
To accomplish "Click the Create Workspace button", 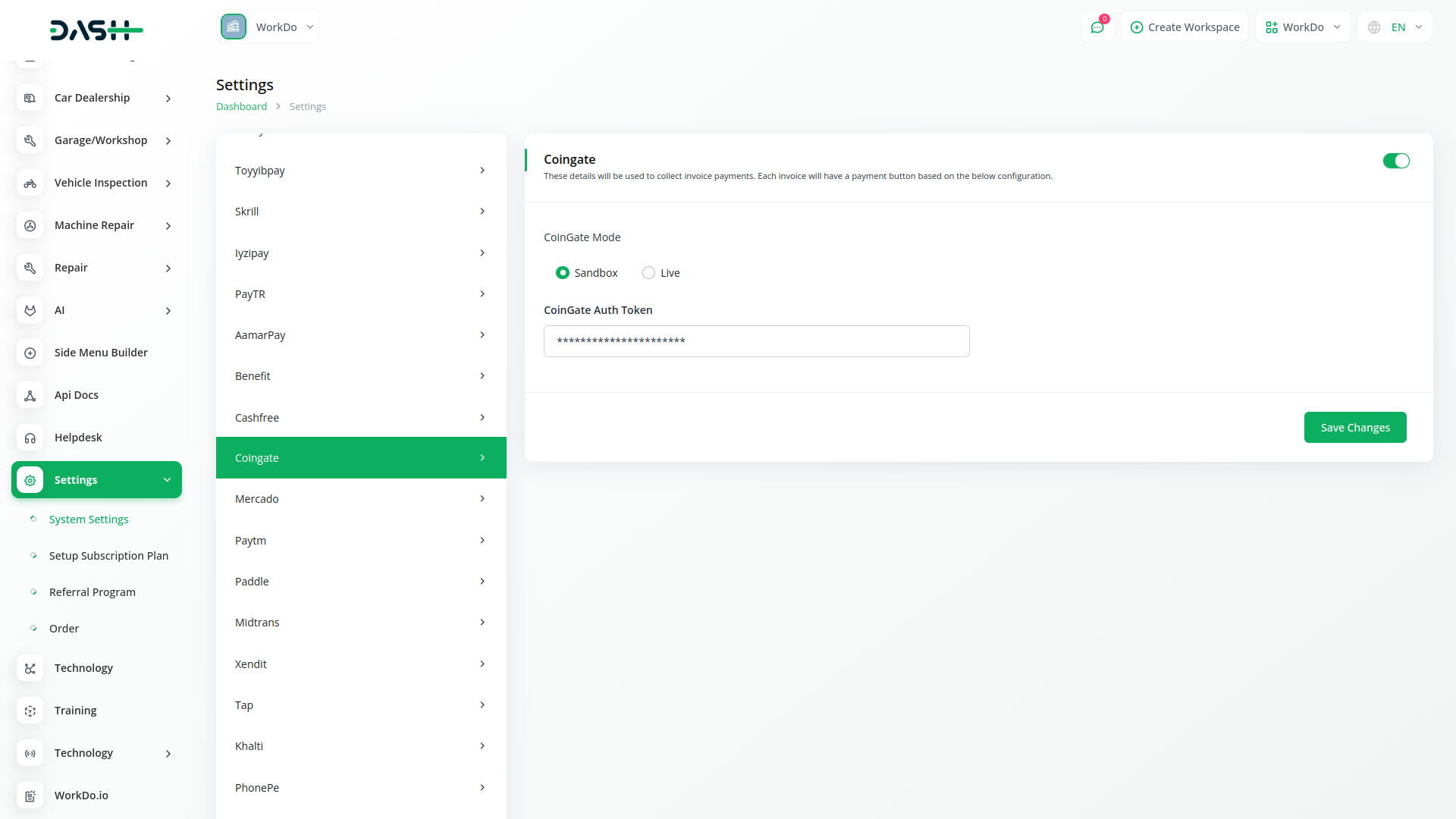I will coord(1185,27).
